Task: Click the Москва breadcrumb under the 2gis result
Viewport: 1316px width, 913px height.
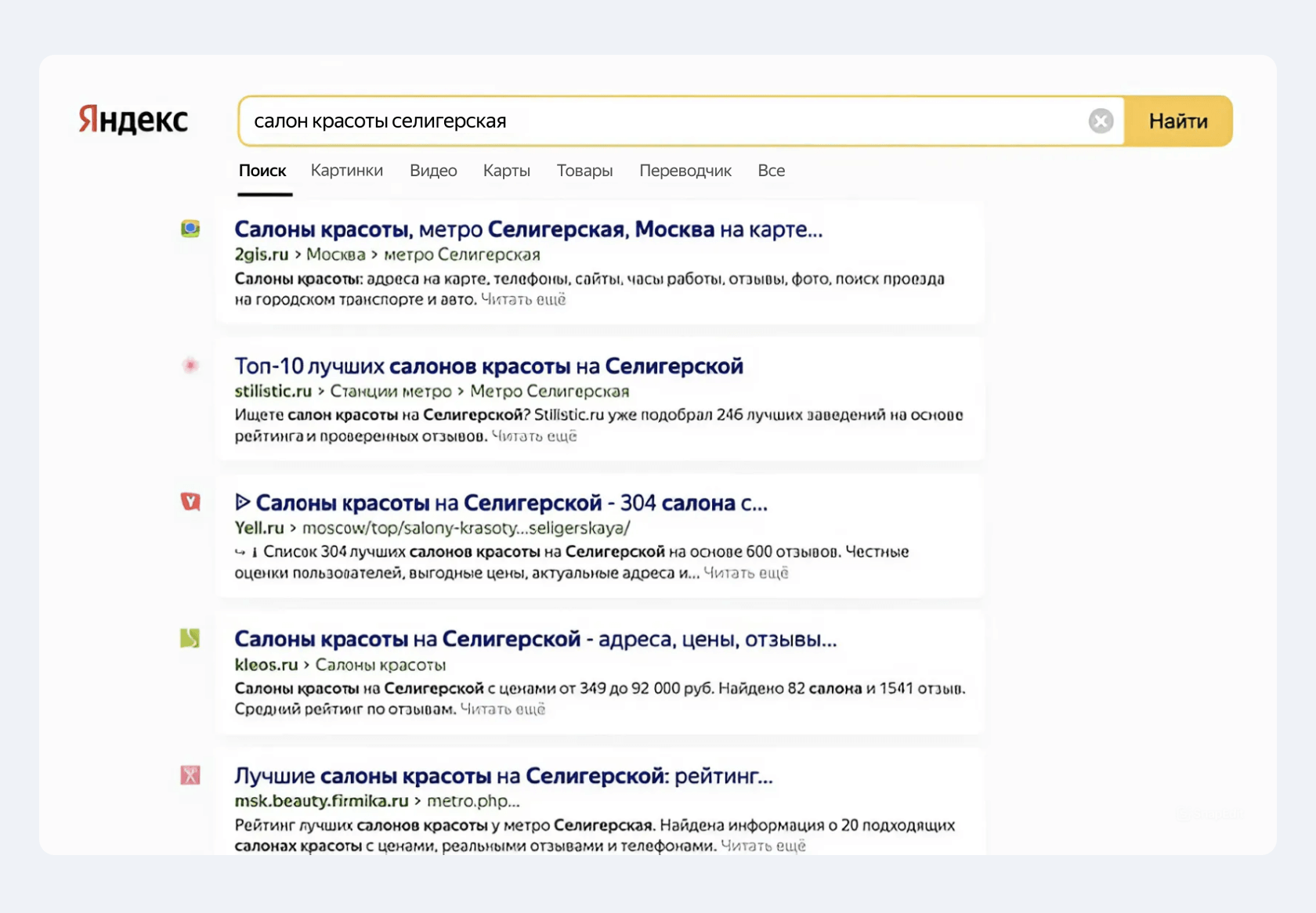Action: (x=336, y=254)
